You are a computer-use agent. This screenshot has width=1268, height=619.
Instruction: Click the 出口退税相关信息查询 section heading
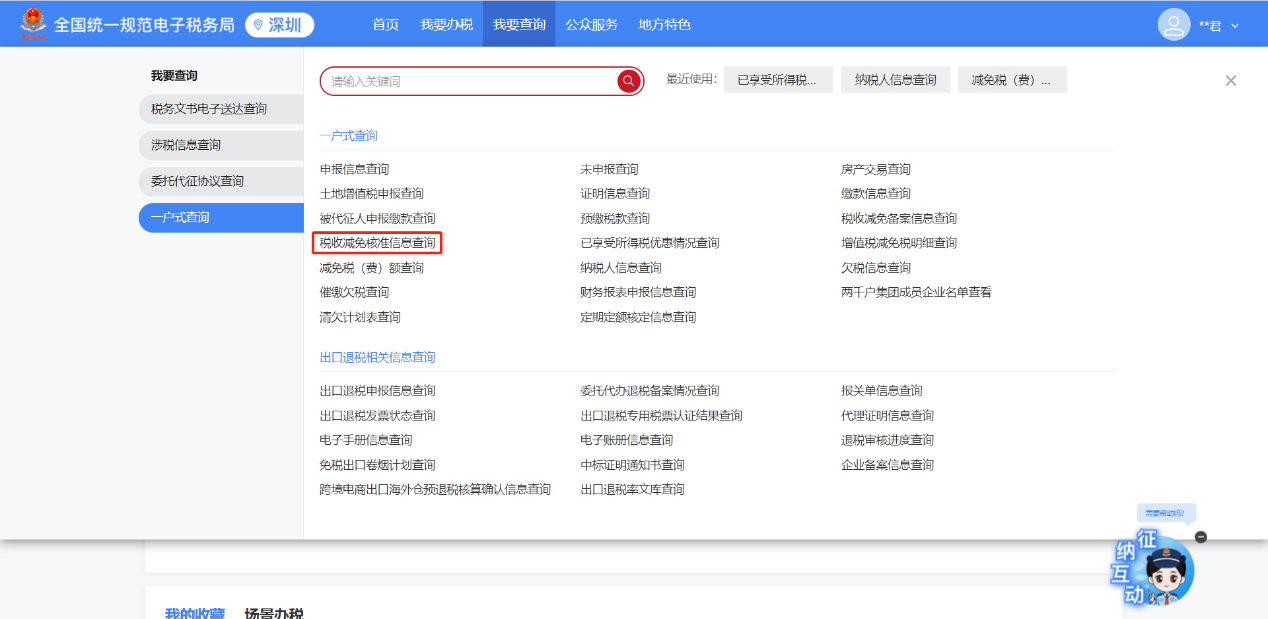(x=378, y=357)
